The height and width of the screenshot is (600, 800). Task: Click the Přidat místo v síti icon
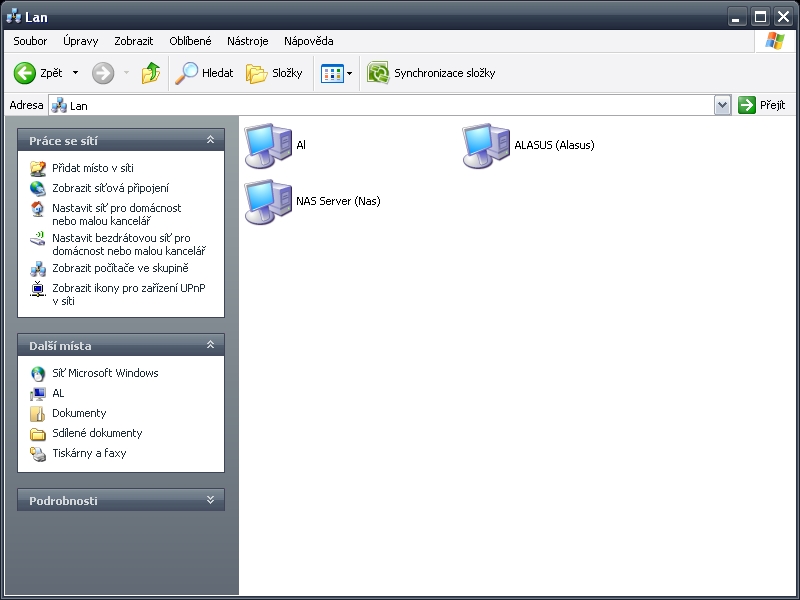[x=38, y=168]
